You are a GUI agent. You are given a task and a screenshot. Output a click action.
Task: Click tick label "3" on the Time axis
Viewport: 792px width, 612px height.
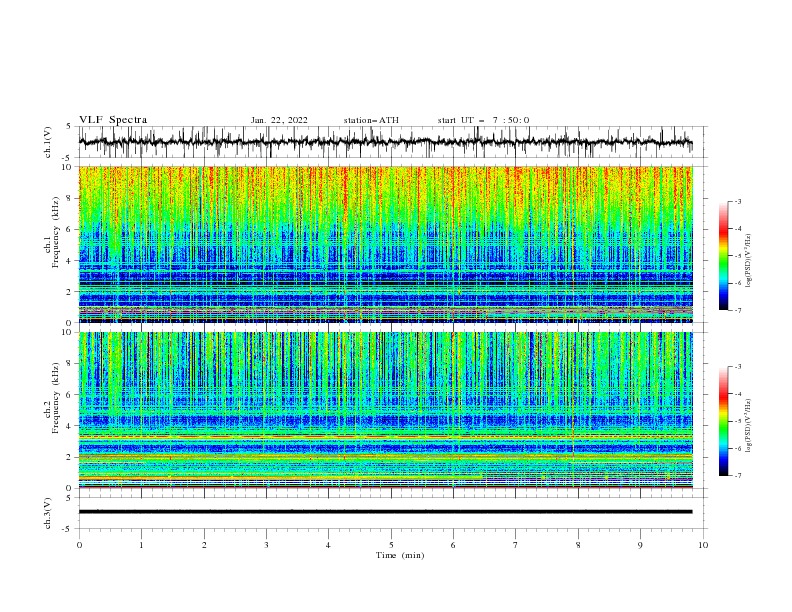(266, 545)
